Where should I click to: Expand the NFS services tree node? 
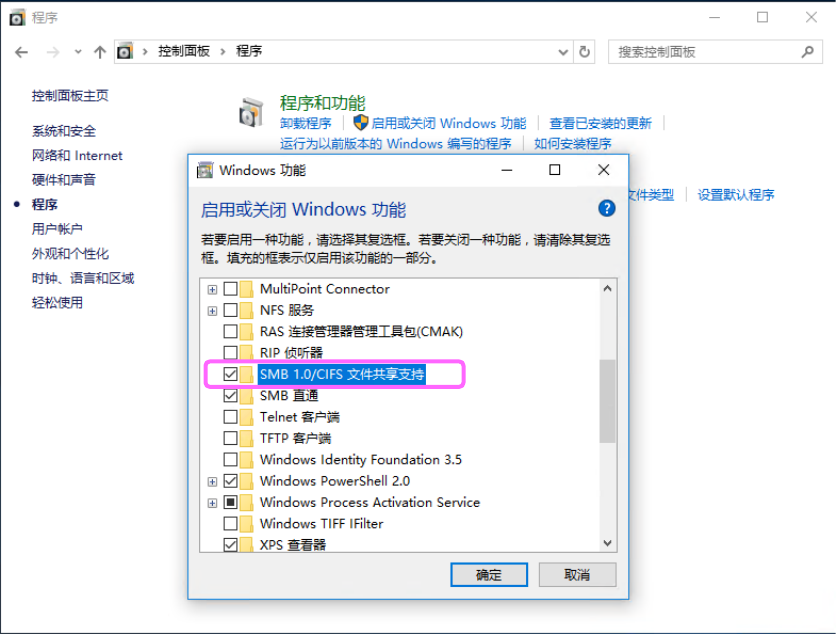point(212,310)
